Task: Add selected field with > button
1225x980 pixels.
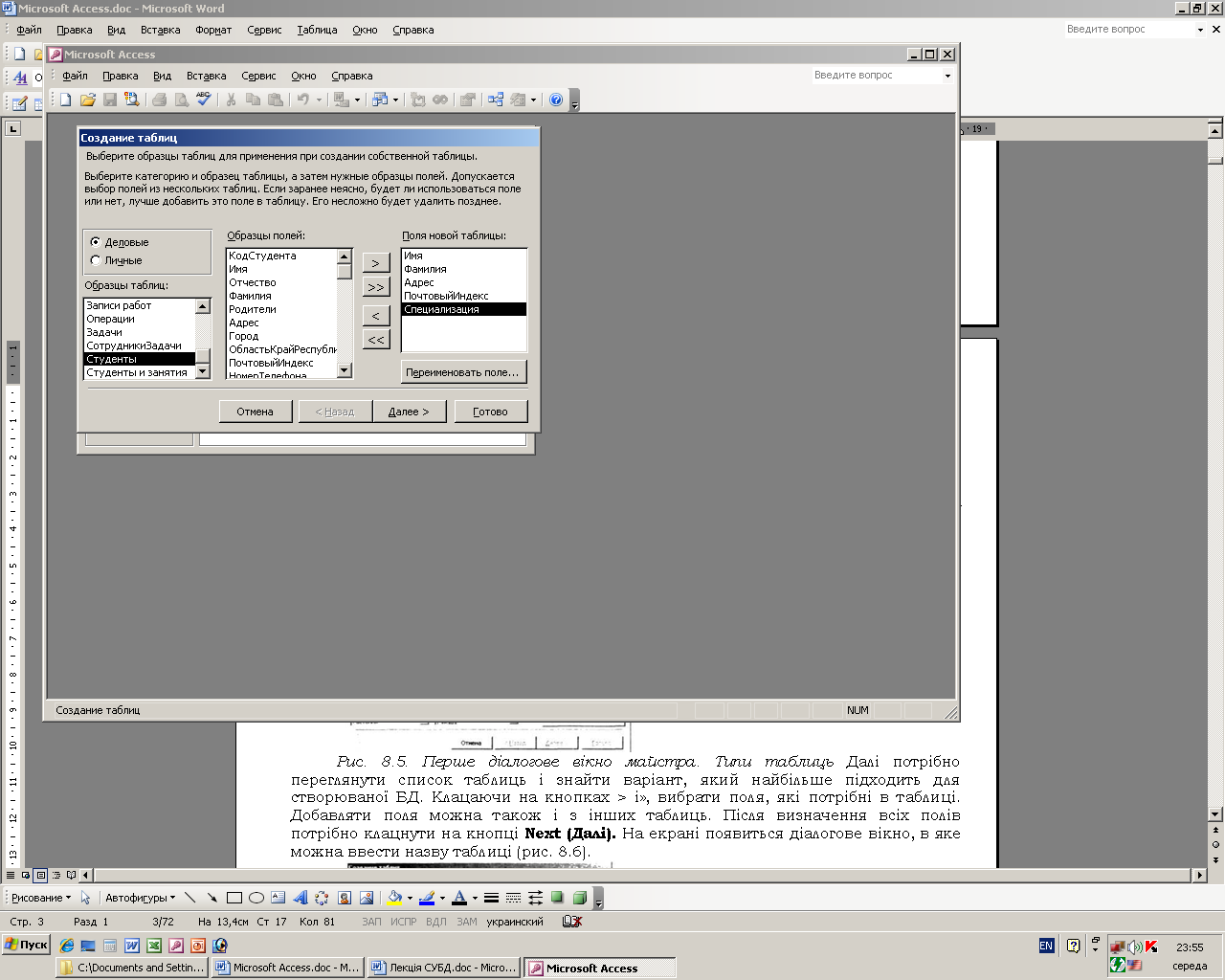Action: [376, 263]
